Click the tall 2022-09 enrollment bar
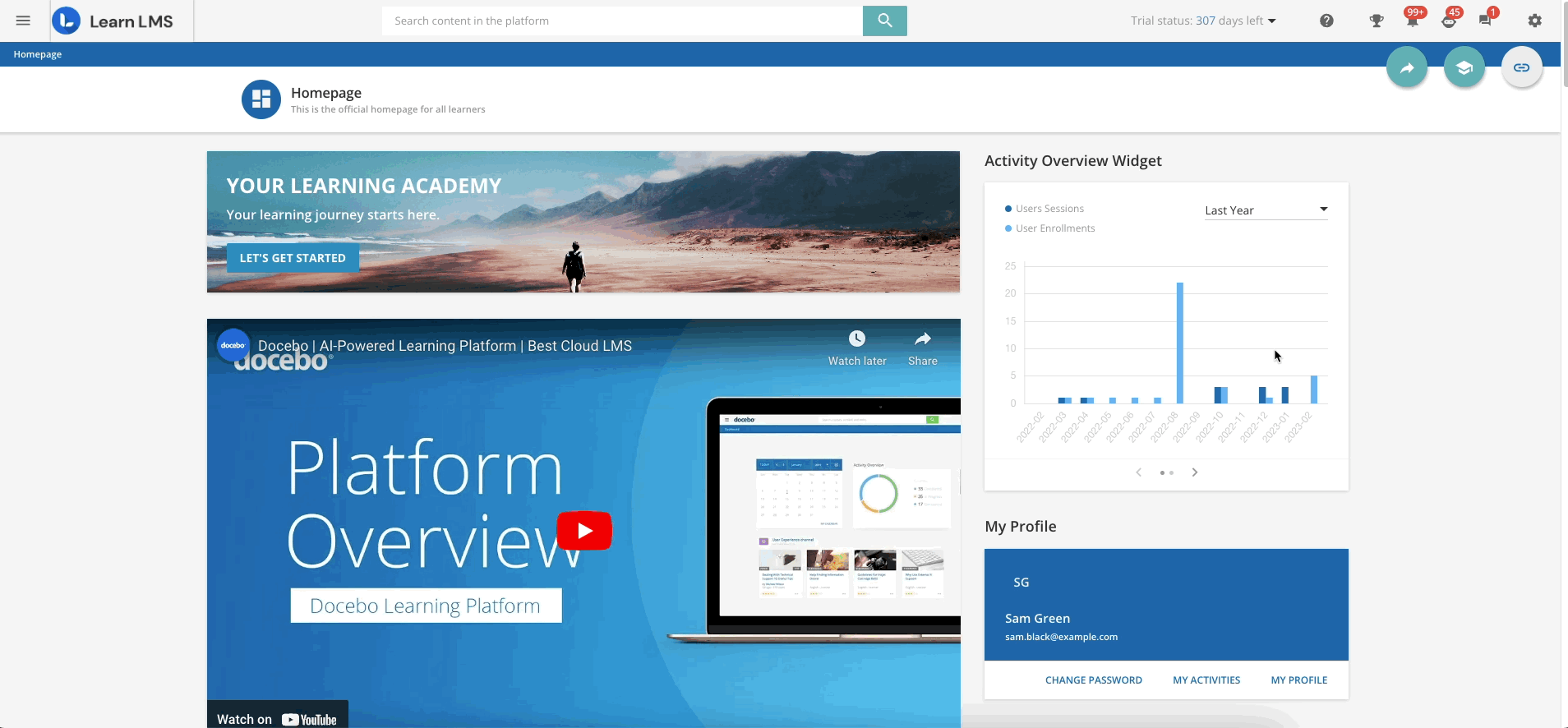1568x728 pixels. pyautogui.click(x=1180, y=343)
